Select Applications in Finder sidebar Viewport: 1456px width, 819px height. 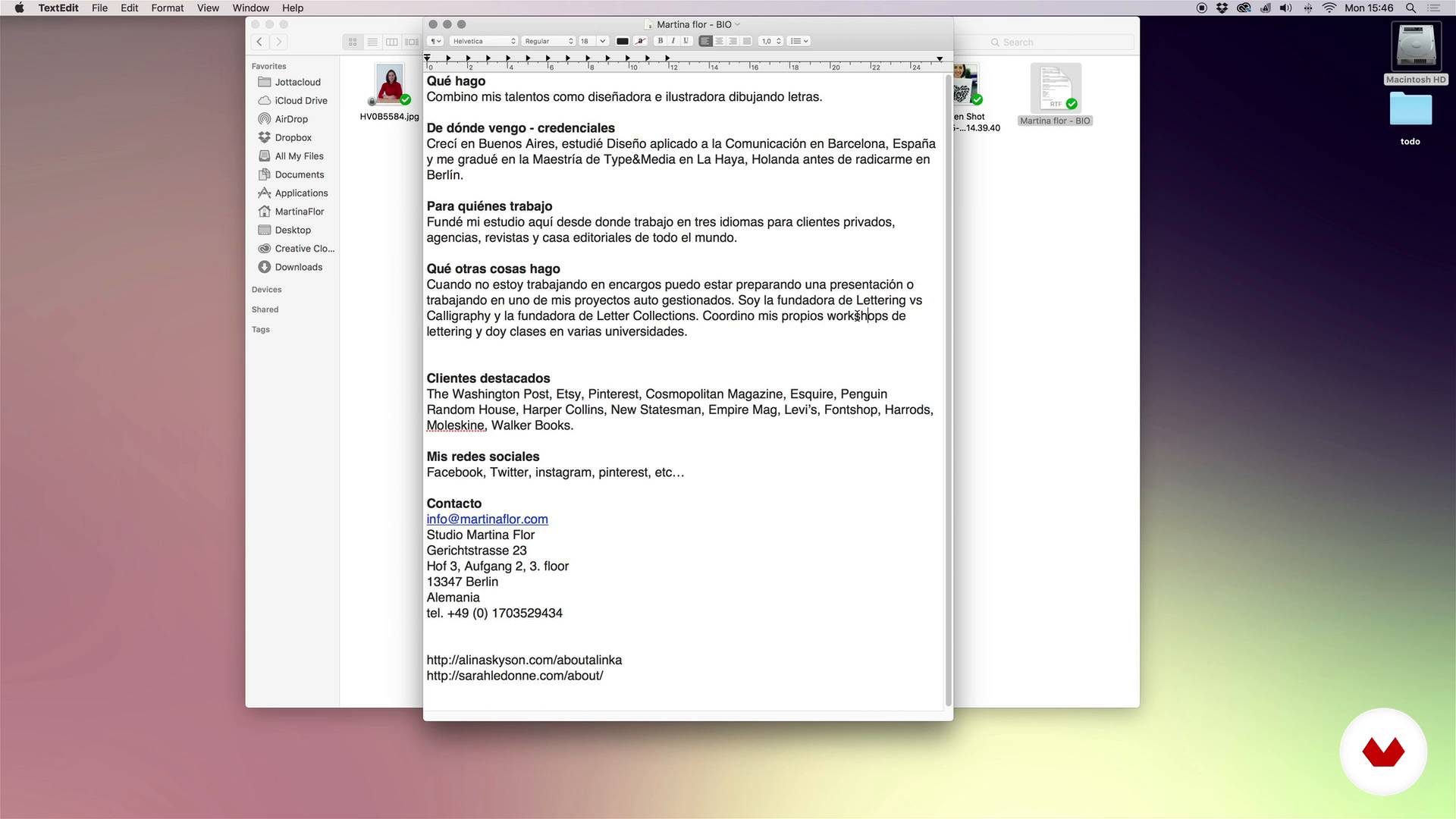[292, 193]
